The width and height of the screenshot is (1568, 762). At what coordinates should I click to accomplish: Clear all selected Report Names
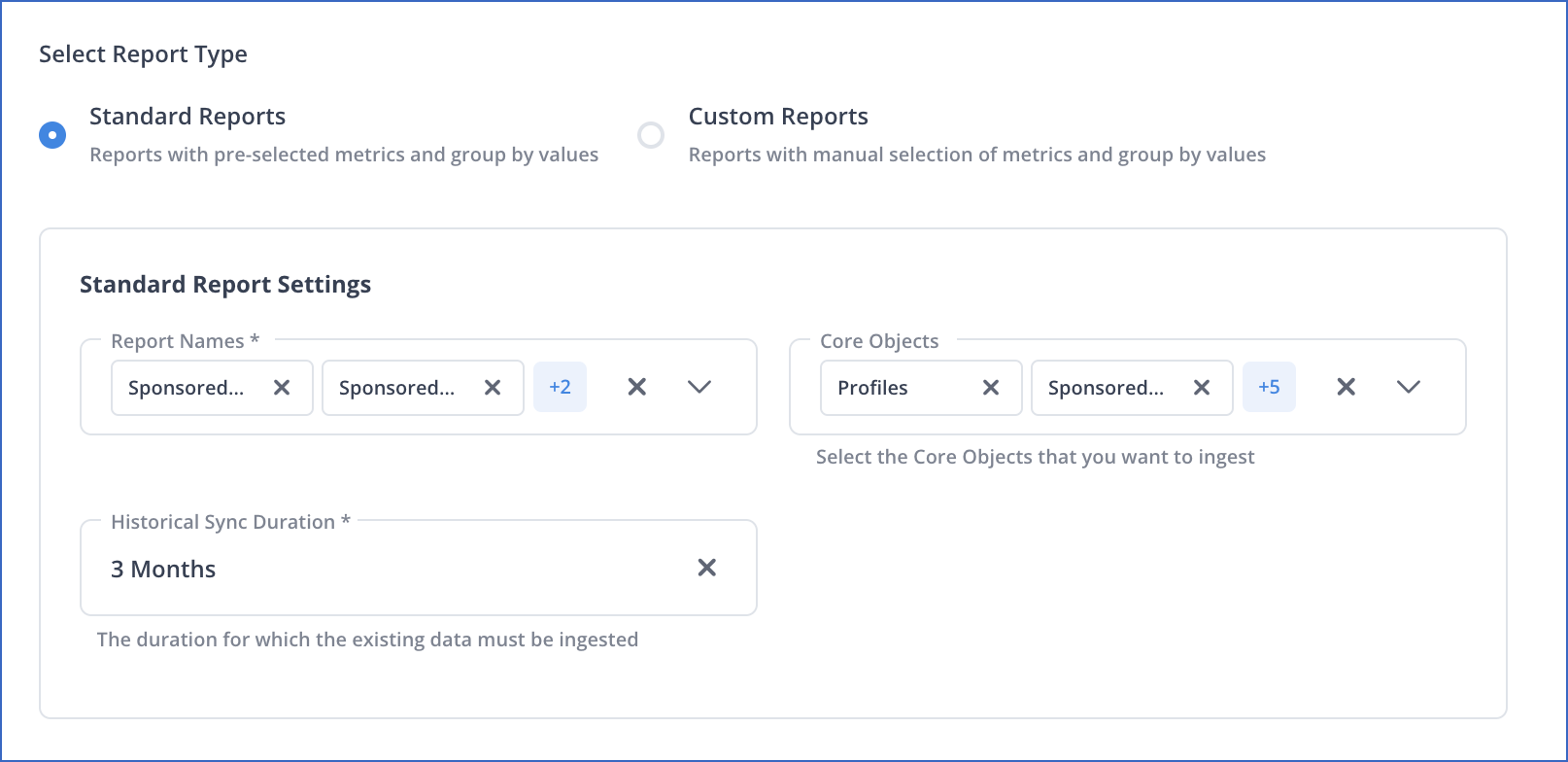click(637, 387)
